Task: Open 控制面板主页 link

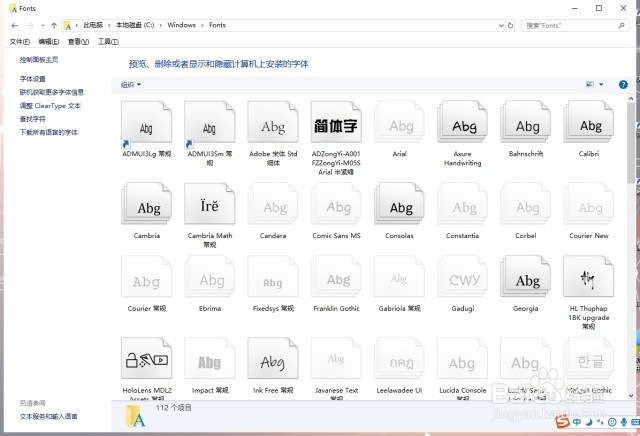Action: click(x=39, y=60)
